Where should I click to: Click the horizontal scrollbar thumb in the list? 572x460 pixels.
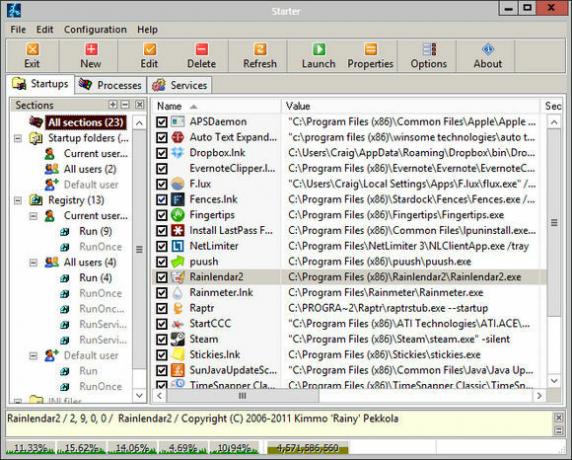point(242,396)
